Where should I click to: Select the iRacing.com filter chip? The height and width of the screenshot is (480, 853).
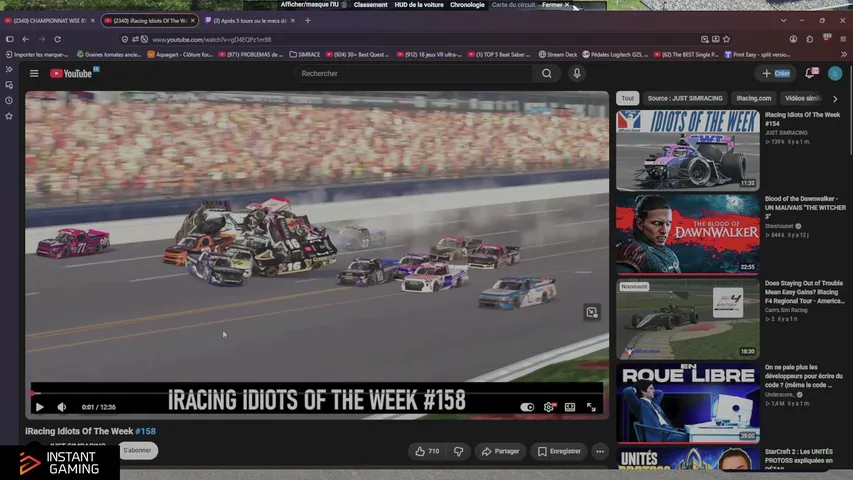753,99
